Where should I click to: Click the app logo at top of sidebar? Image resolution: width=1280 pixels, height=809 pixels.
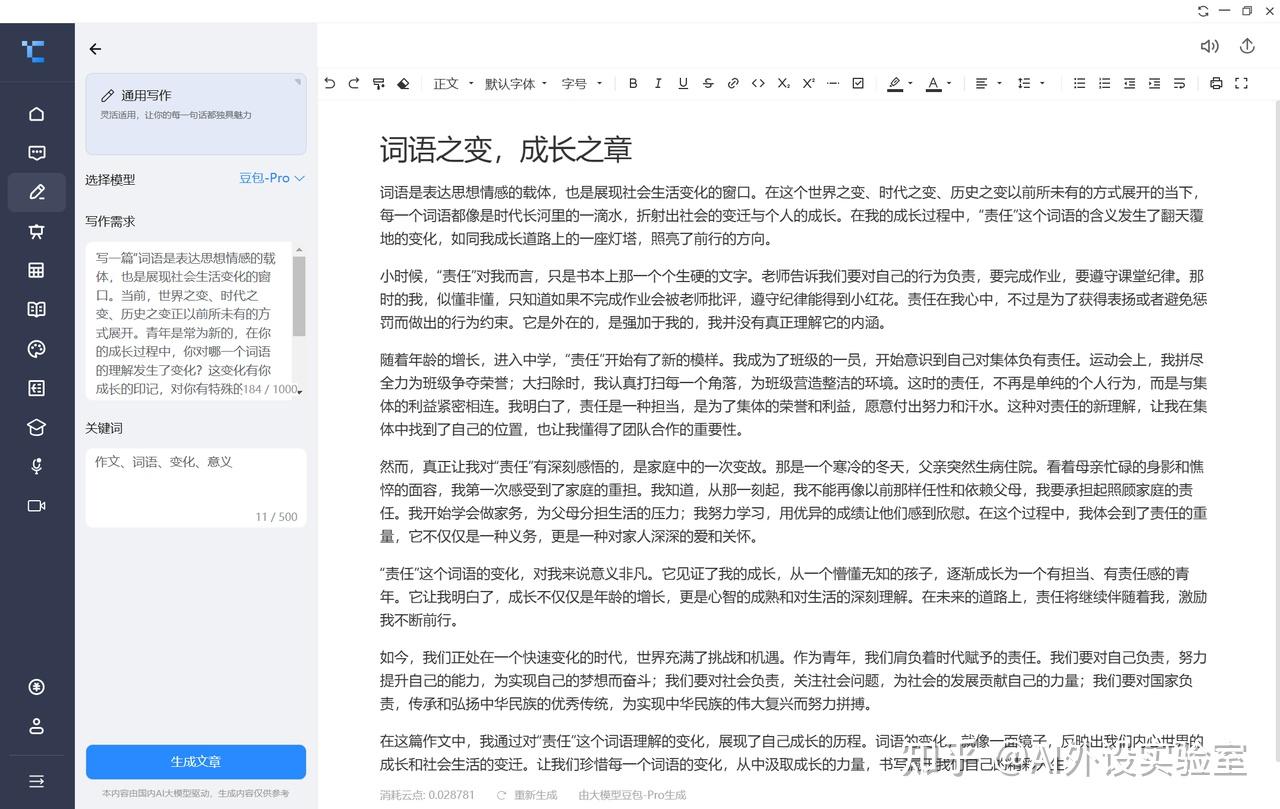click(x=34, y=50)
